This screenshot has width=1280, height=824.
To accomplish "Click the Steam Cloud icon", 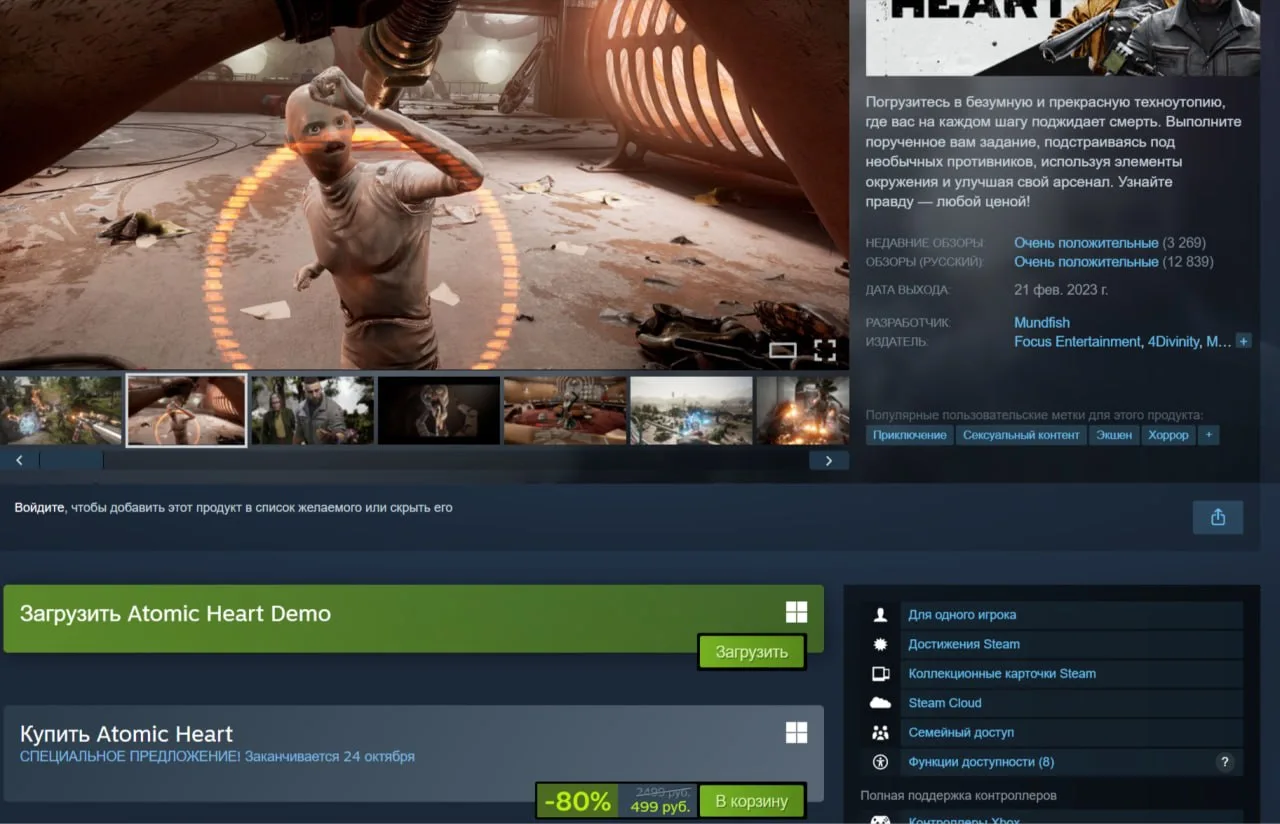I will [880, 703].
